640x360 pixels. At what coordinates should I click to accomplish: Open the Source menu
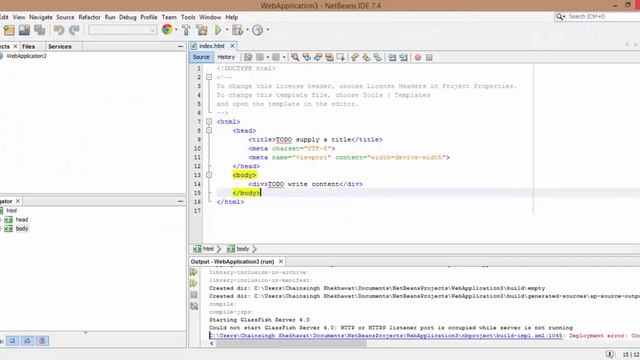(x=65, y=17)
